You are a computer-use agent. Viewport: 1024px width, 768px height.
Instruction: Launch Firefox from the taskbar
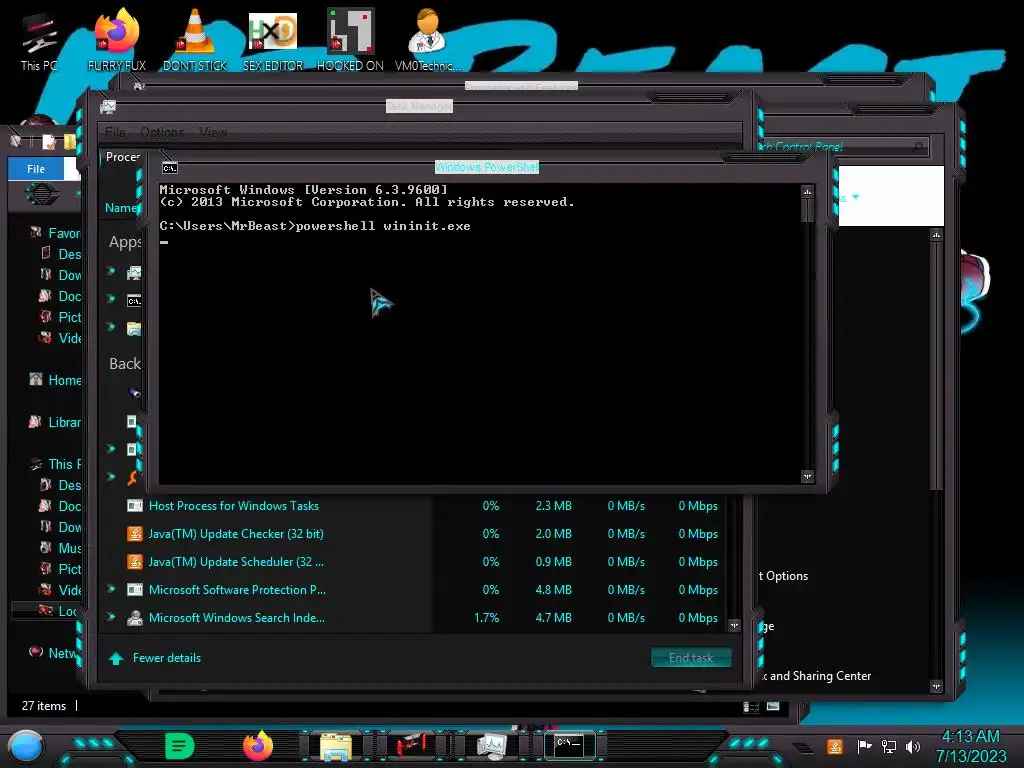[258, 746]
